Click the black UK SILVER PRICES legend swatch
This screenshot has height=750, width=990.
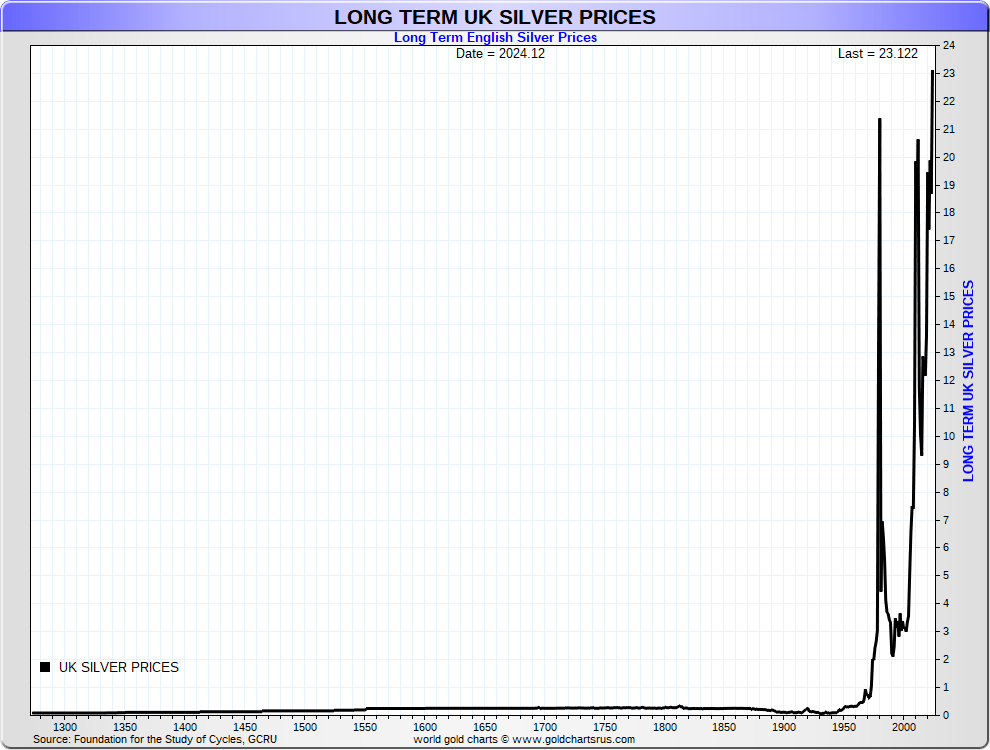[x=45, y=667]
